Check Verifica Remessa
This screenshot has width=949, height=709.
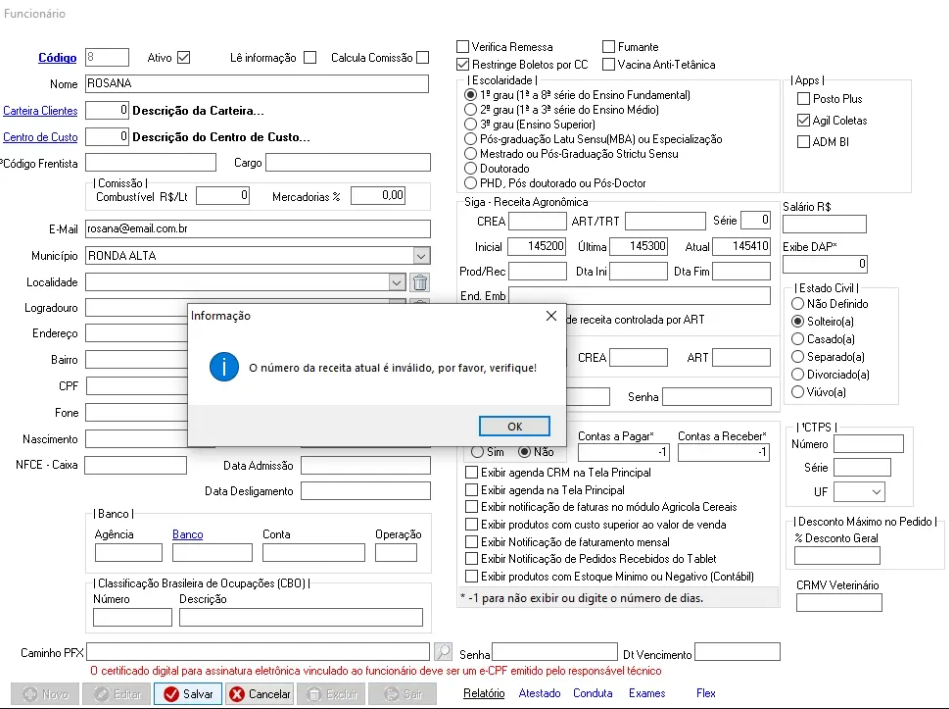click(x=463, y=47)
